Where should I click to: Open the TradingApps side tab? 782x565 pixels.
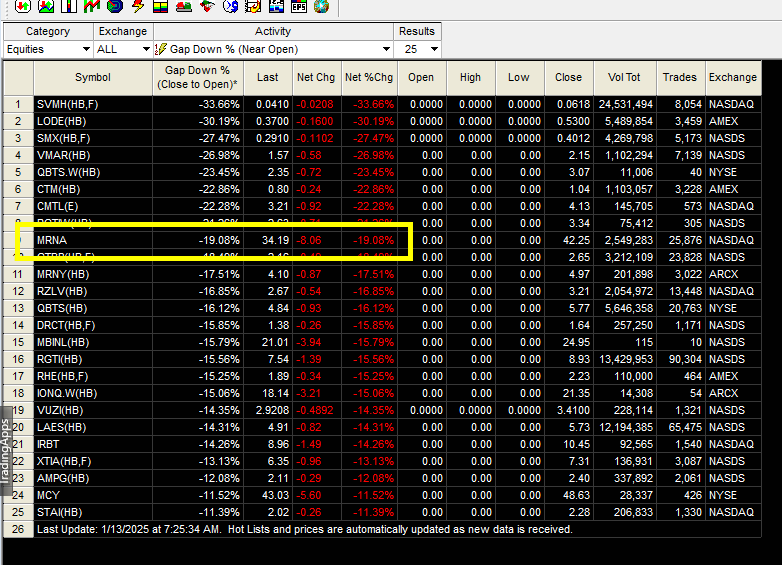coord(5,451)
